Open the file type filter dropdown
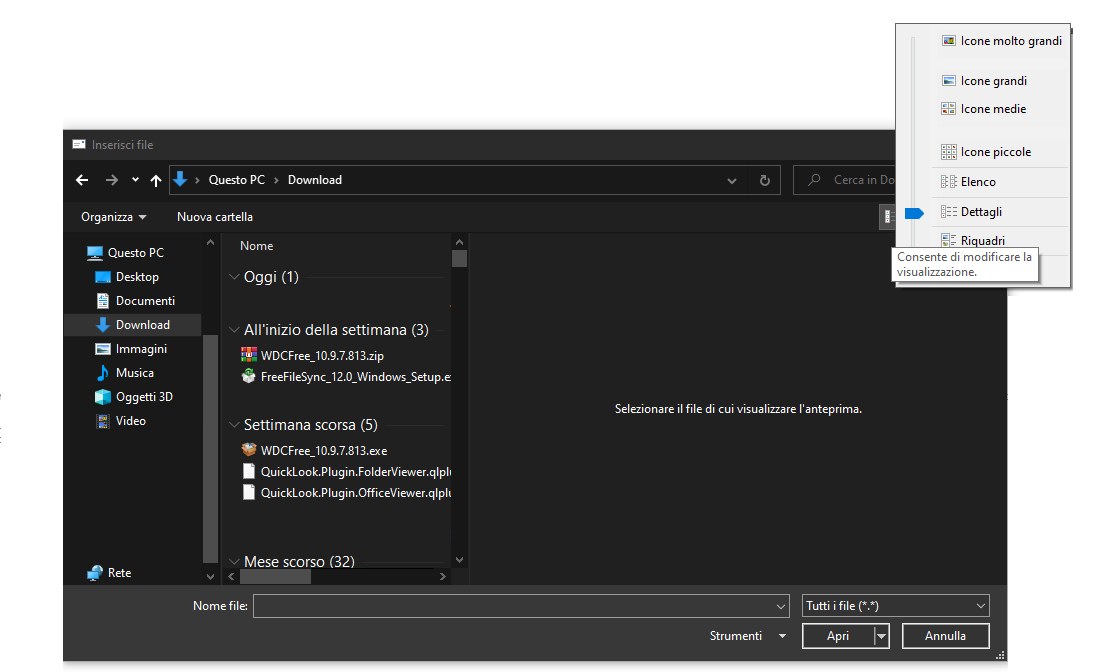Screen dimensions: 1113x672 click(896, 606)
